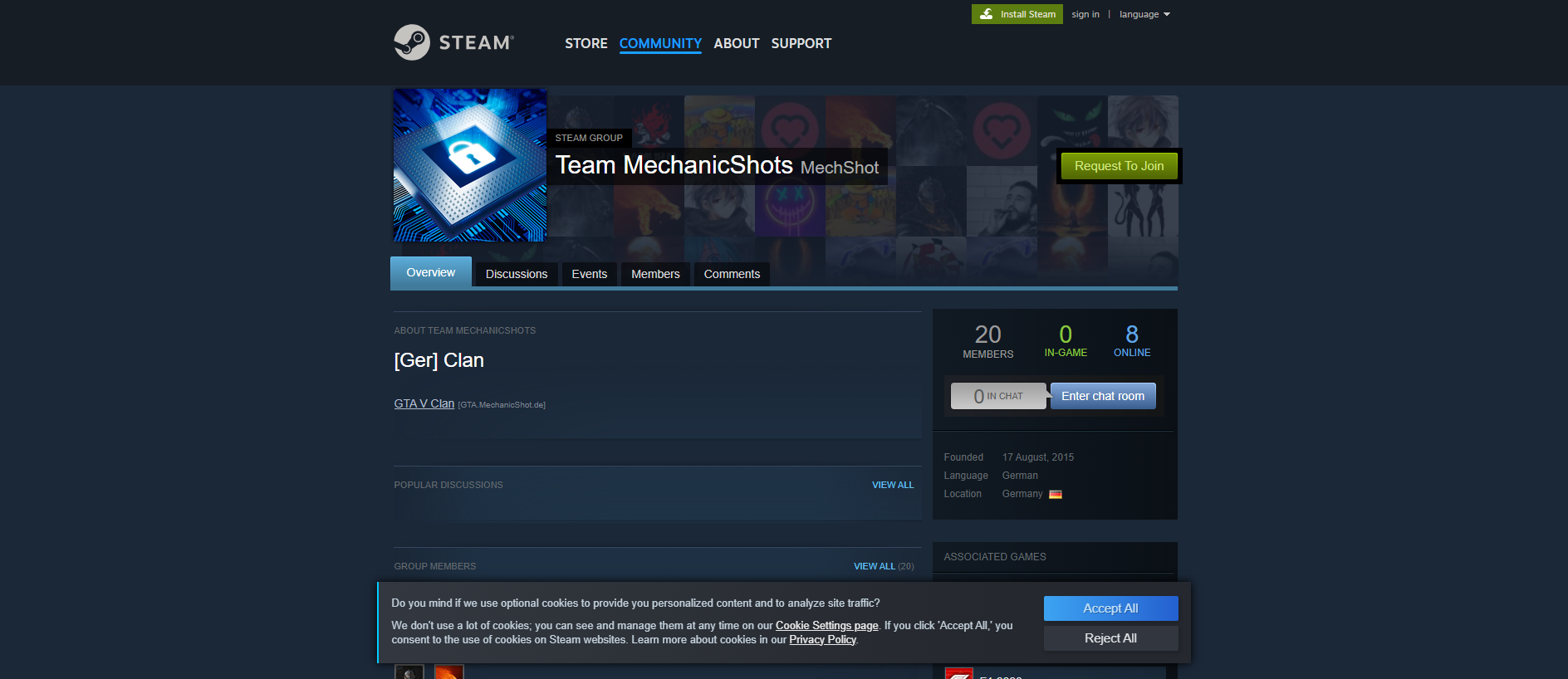Click the 20 MEMBERS count
The image size is (1568, 679).
pyautogui.click(x=988, y=341)
